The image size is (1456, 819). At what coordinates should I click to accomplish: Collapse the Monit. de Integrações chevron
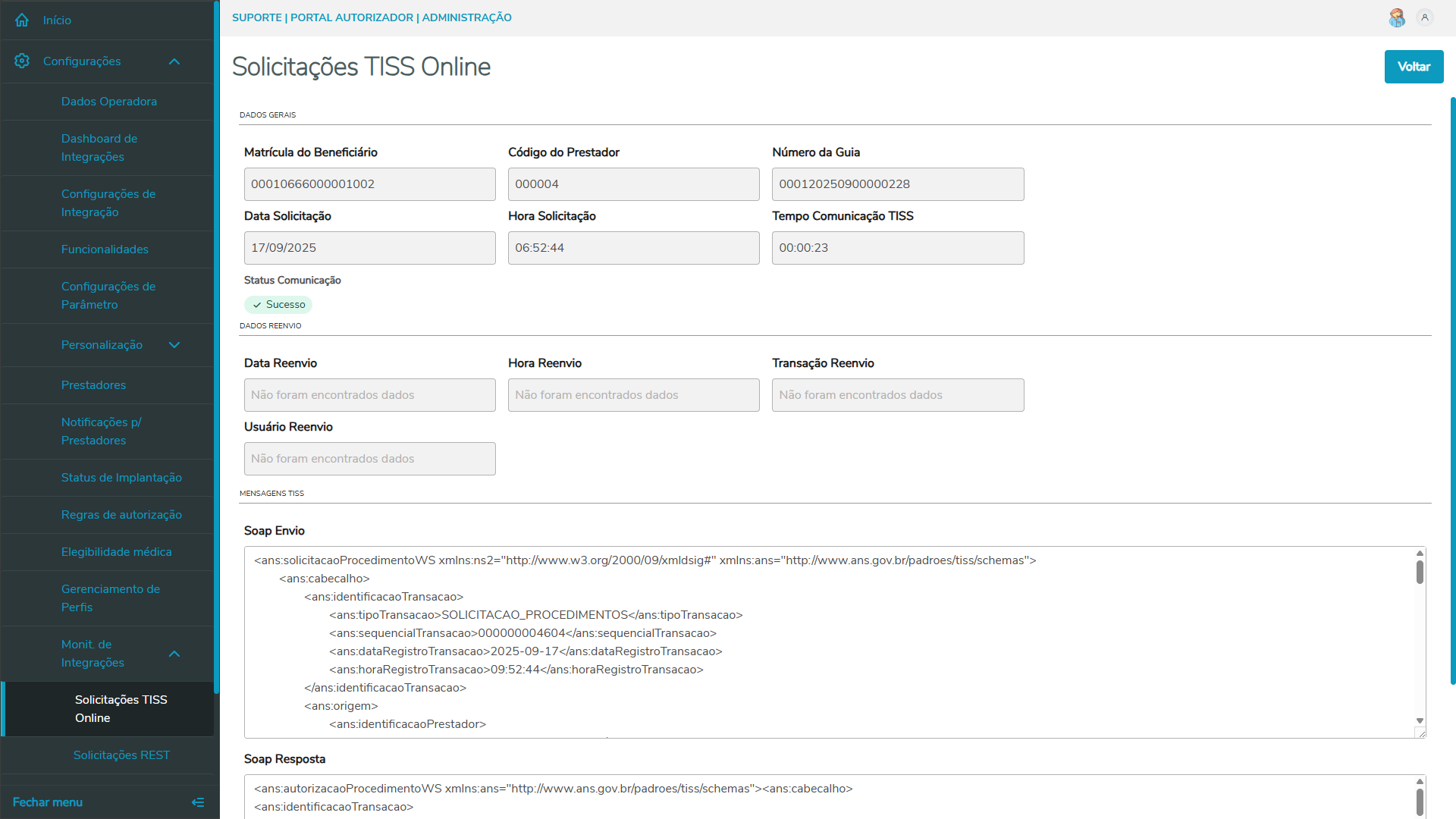174,654
